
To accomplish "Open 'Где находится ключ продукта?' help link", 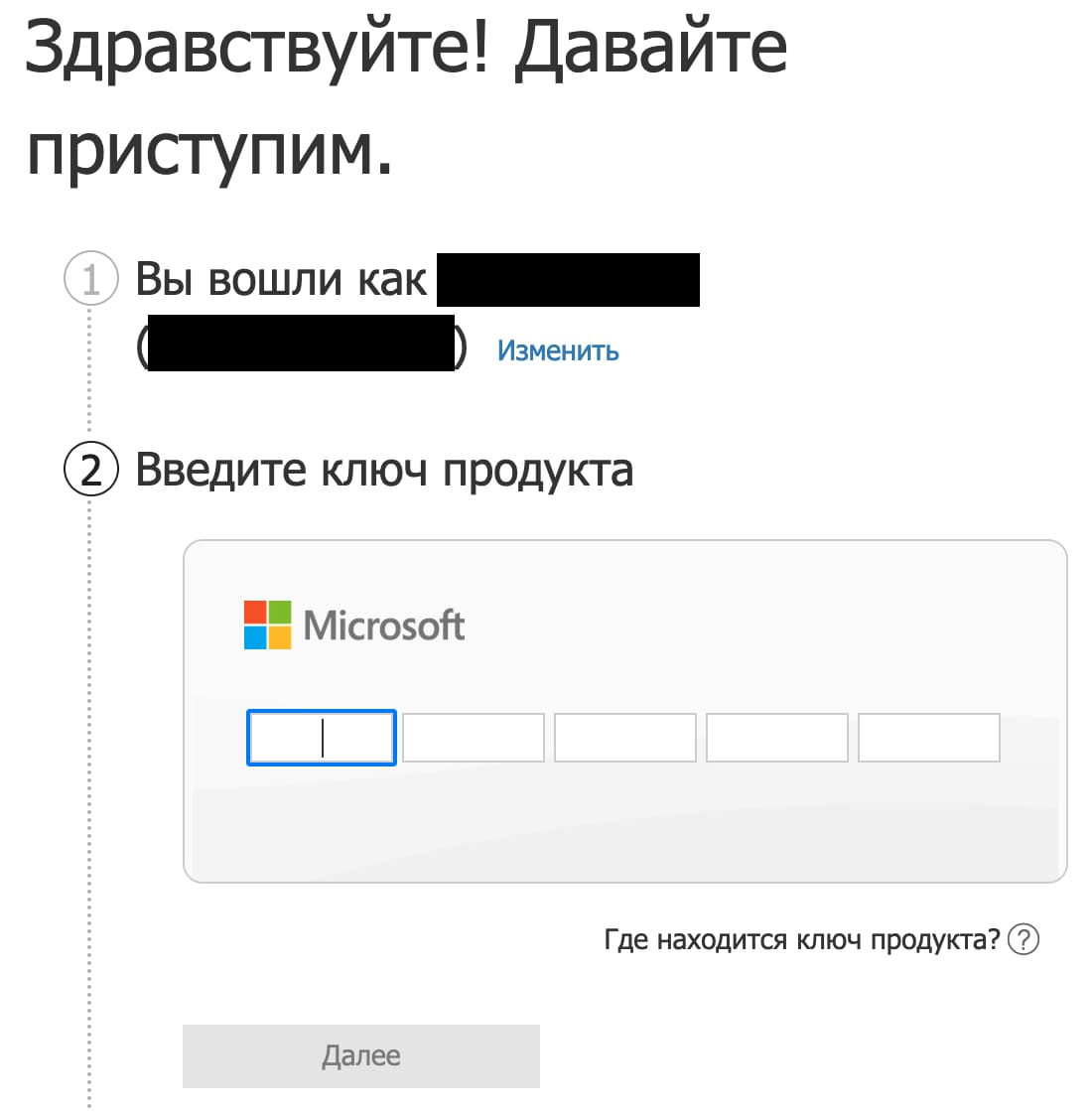I will [801, 939].
